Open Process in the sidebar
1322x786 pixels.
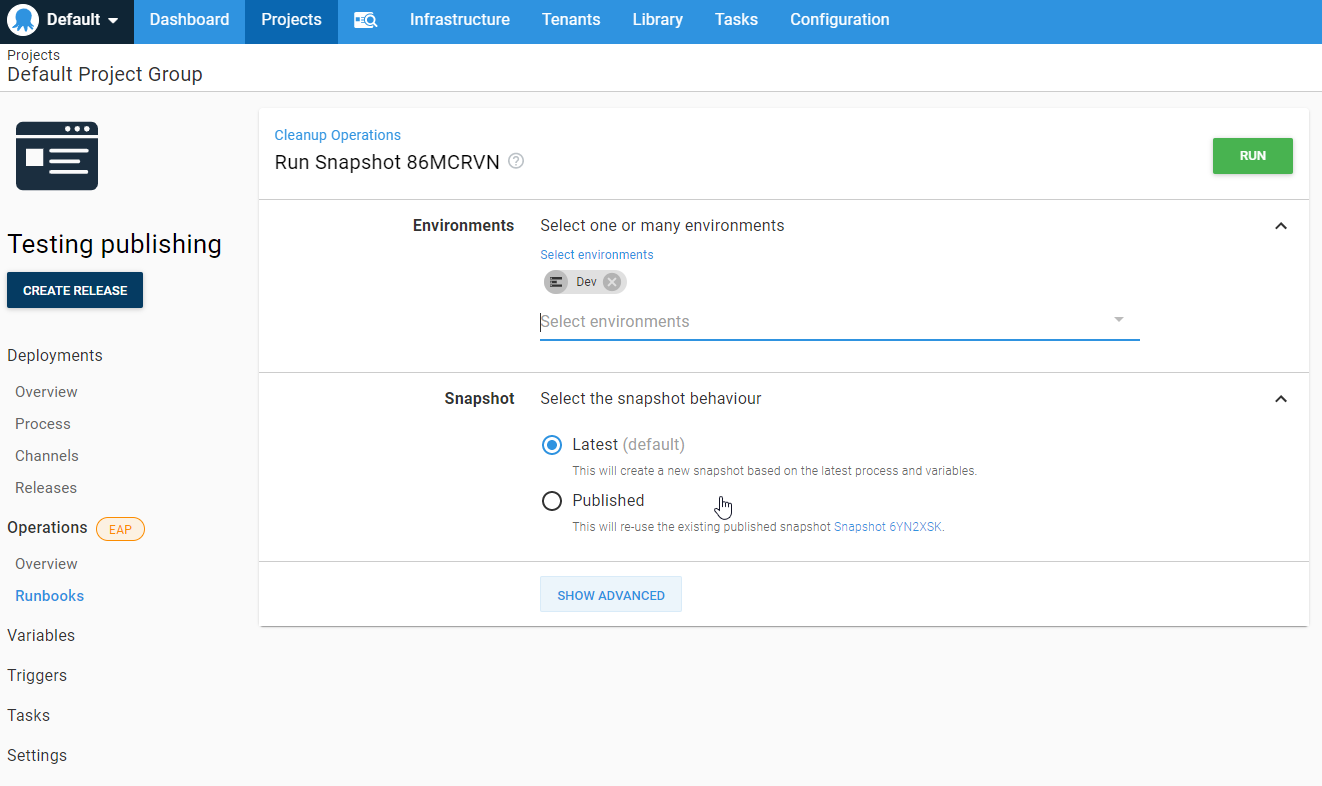pos(43,424)
